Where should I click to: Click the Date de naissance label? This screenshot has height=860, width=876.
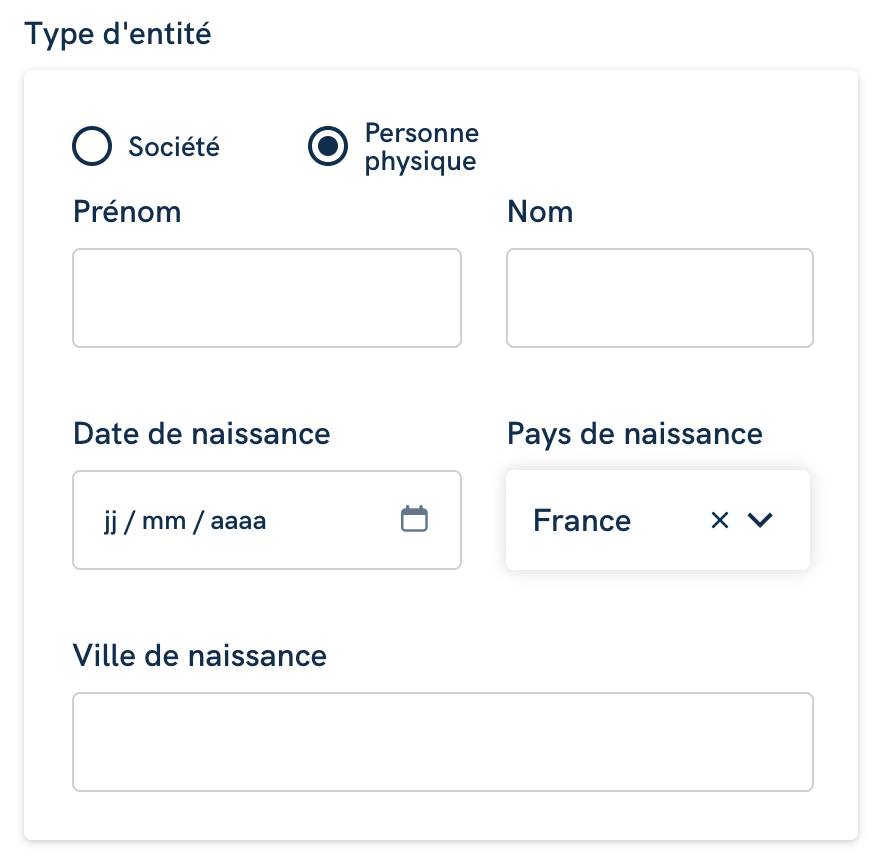(x=202, y=434)
